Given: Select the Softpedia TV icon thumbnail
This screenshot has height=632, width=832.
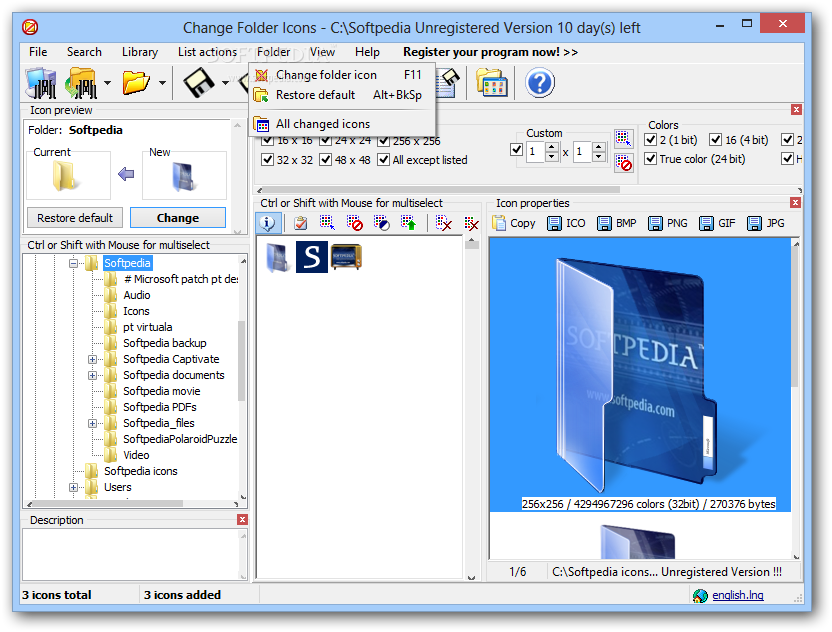Looking at the screenshot, I should tap(346, 257).
